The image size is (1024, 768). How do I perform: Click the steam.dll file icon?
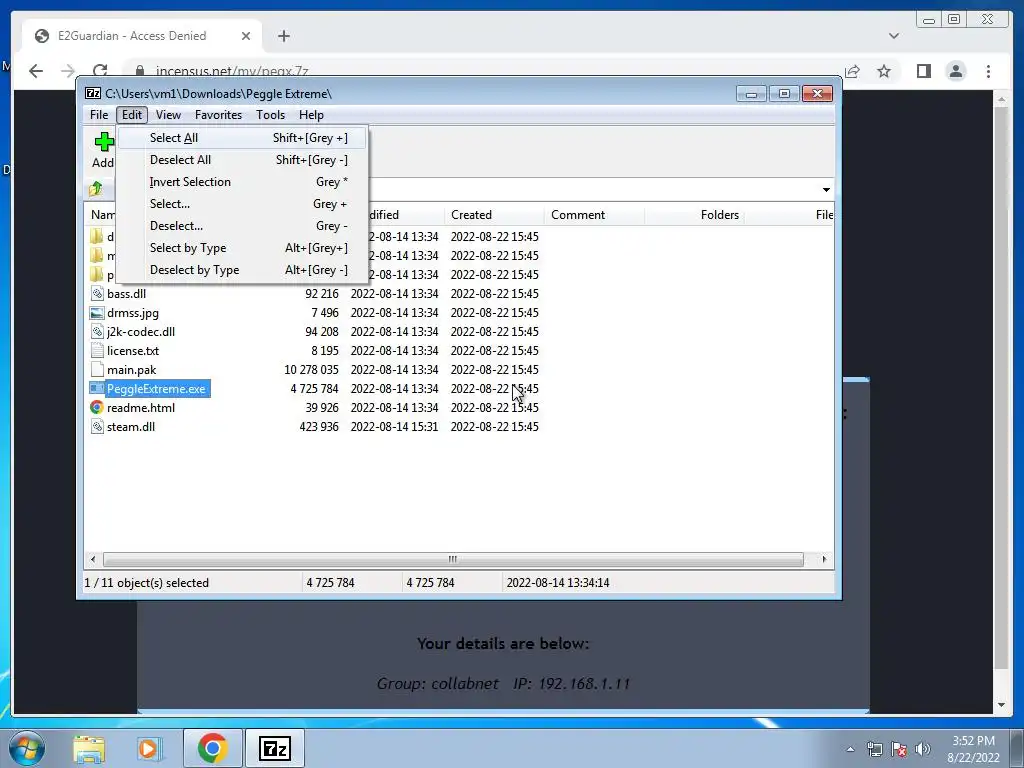pyautogui.click(x=97, y=426)
